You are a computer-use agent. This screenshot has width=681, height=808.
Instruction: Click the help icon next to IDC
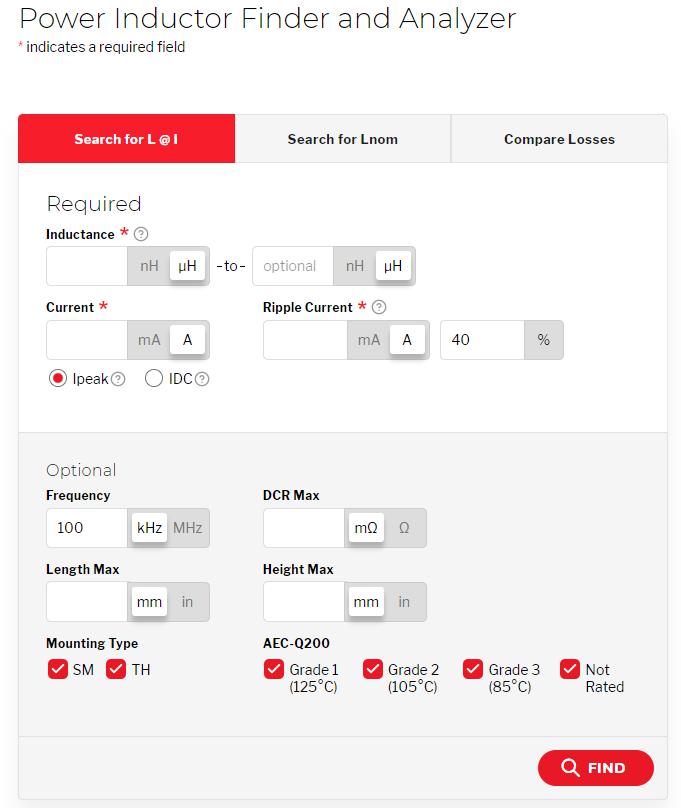[x=202, y=379]
